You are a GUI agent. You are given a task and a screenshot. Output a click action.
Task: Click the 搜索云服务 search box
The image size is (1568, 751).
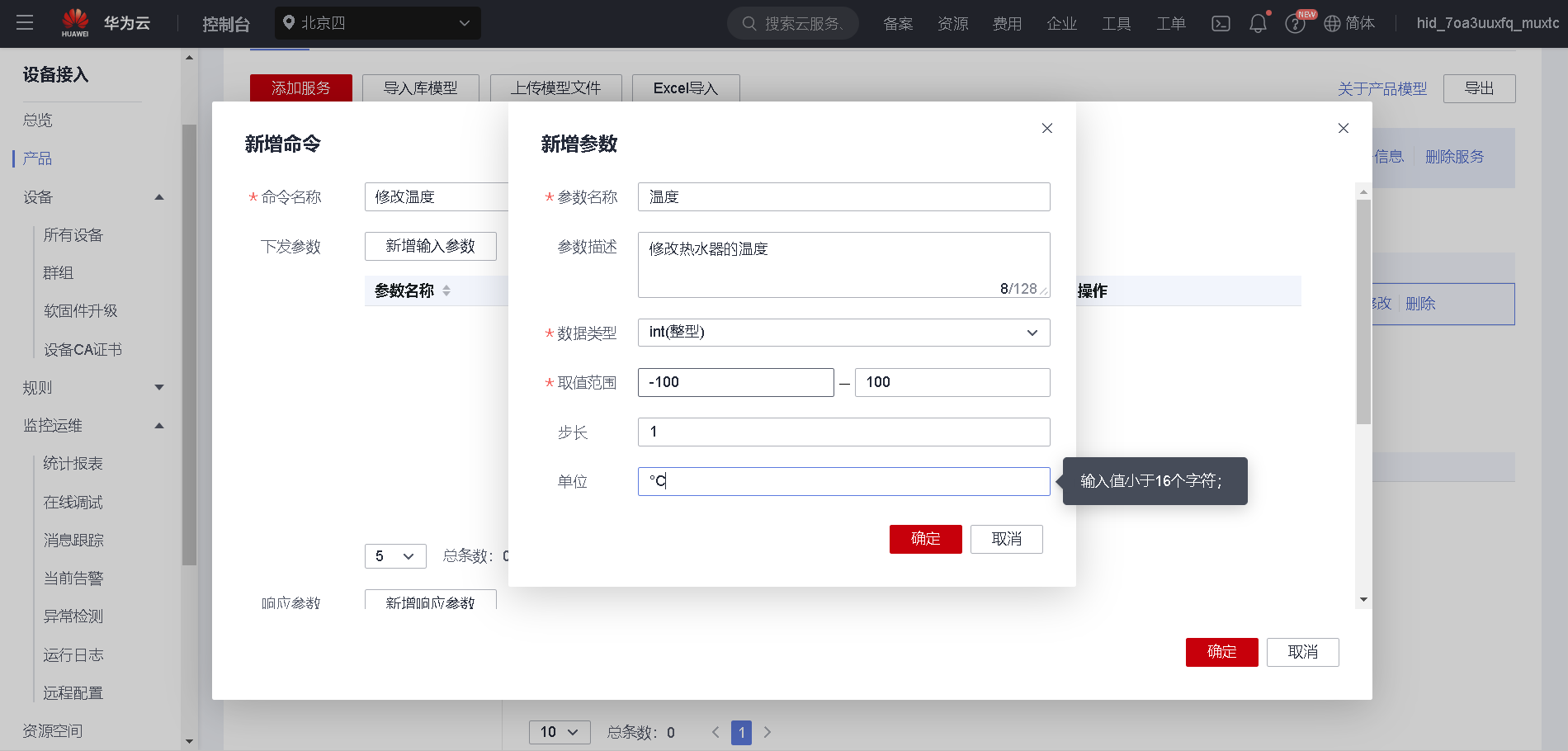793,23
